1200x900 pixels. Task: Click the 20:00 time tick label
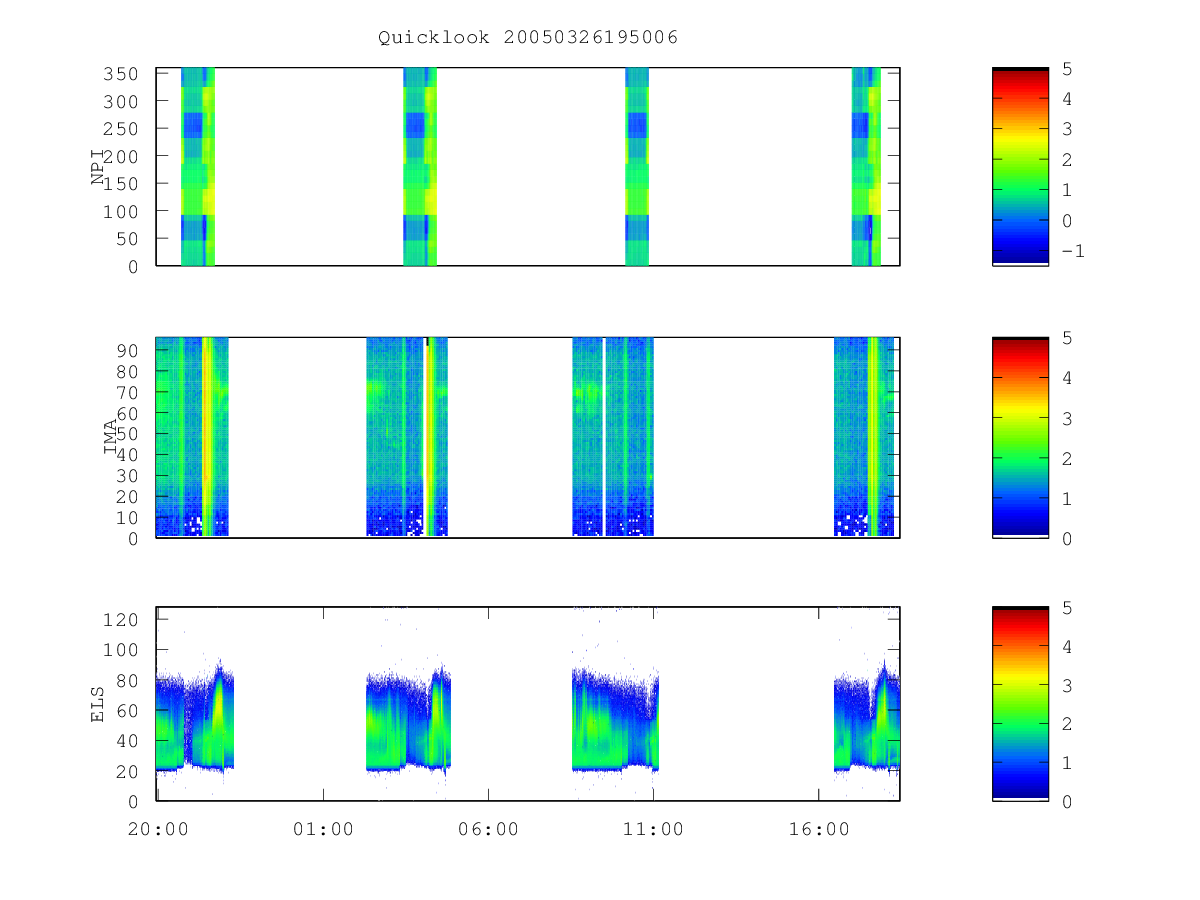[x=157, y=829]
